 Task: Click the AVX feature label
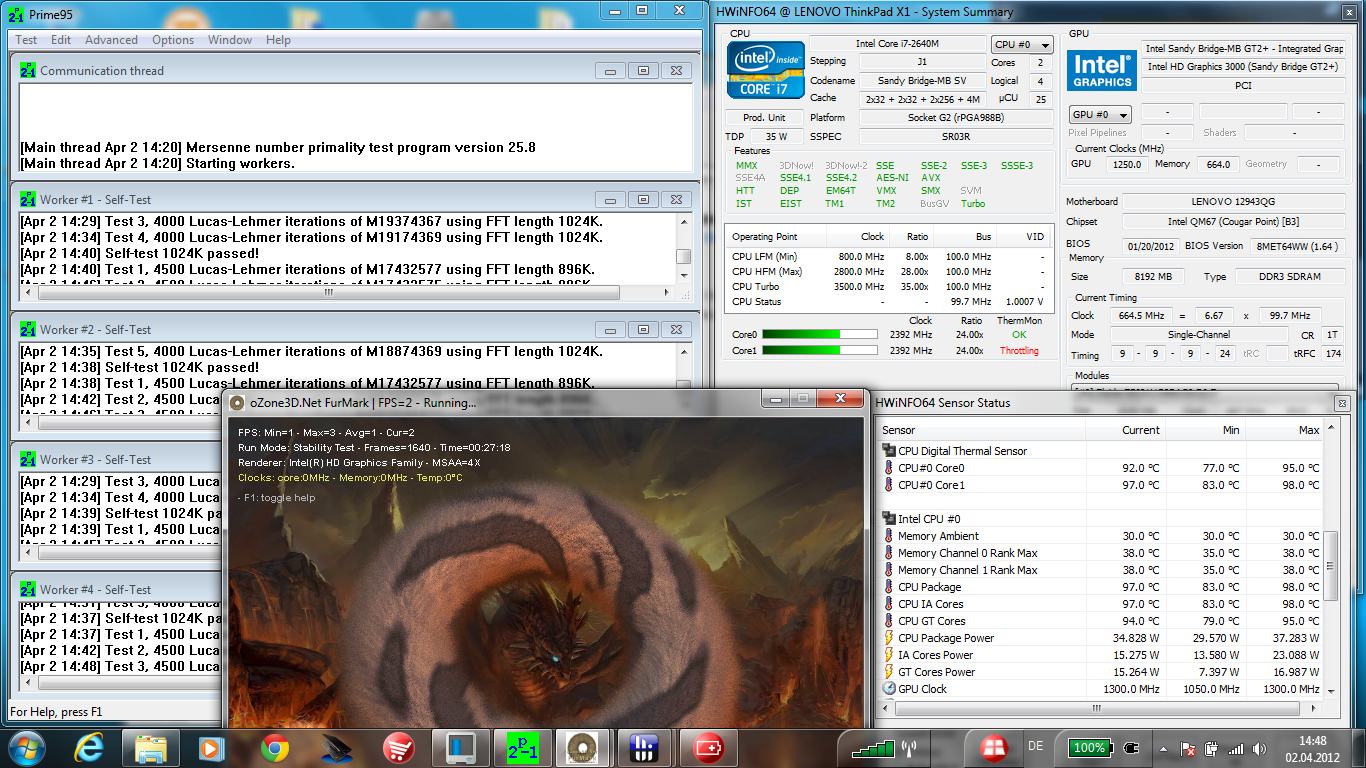pyautogui.click(x=930, y=178)
